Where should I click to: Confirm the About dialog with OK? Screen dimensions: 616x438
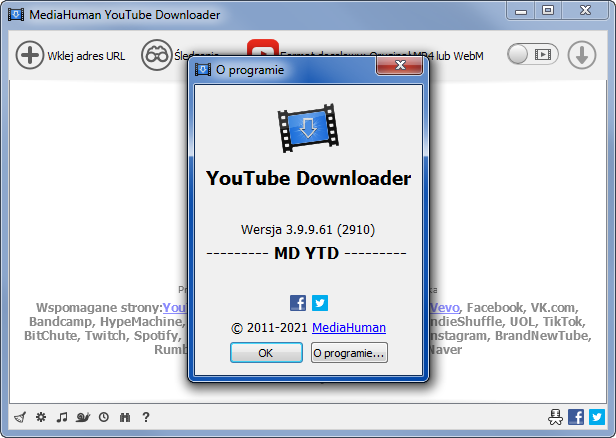(x=266, y=353)
